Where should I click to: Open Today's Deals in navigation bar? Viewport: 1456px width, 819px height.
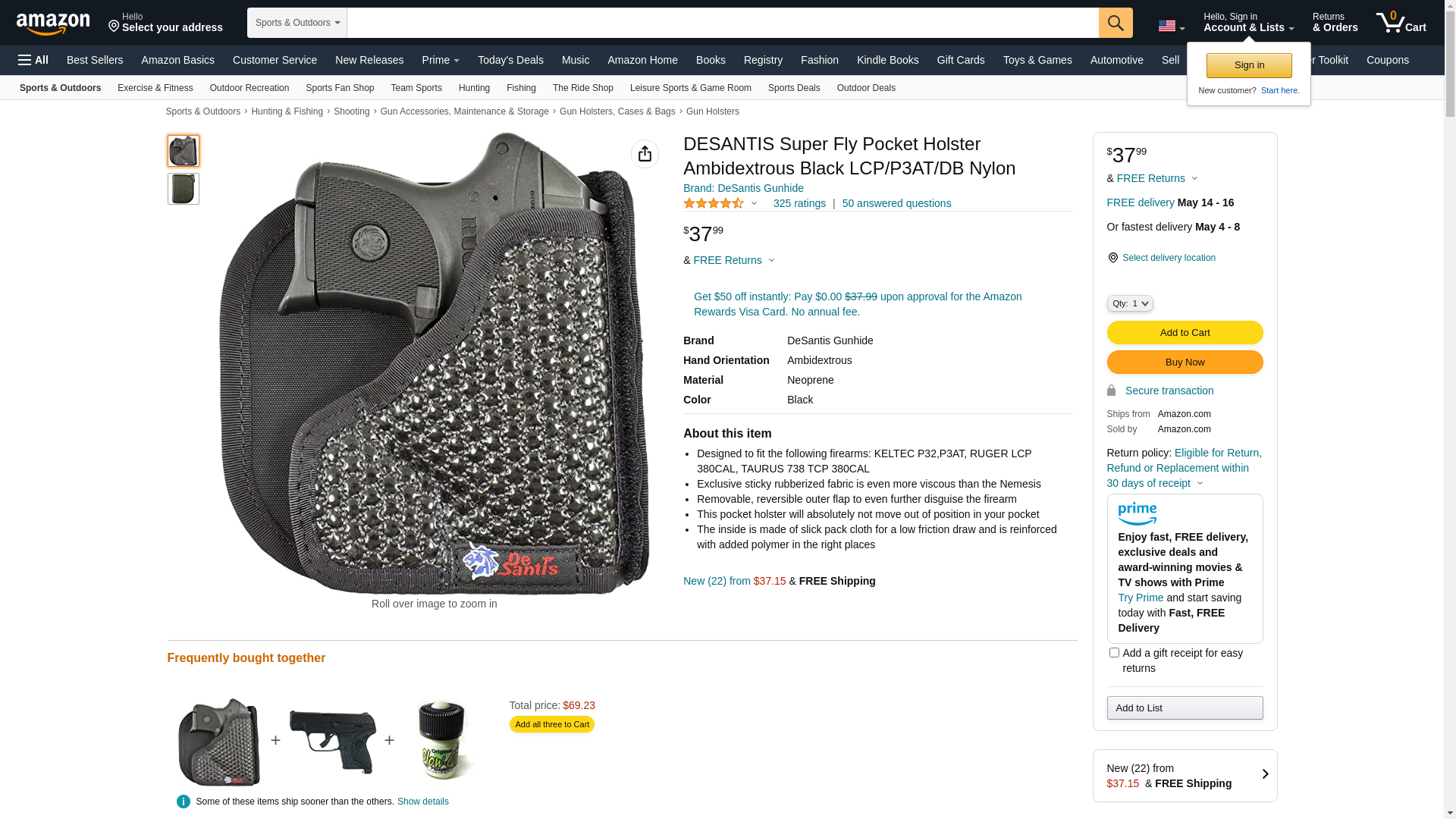click(510, 60)
